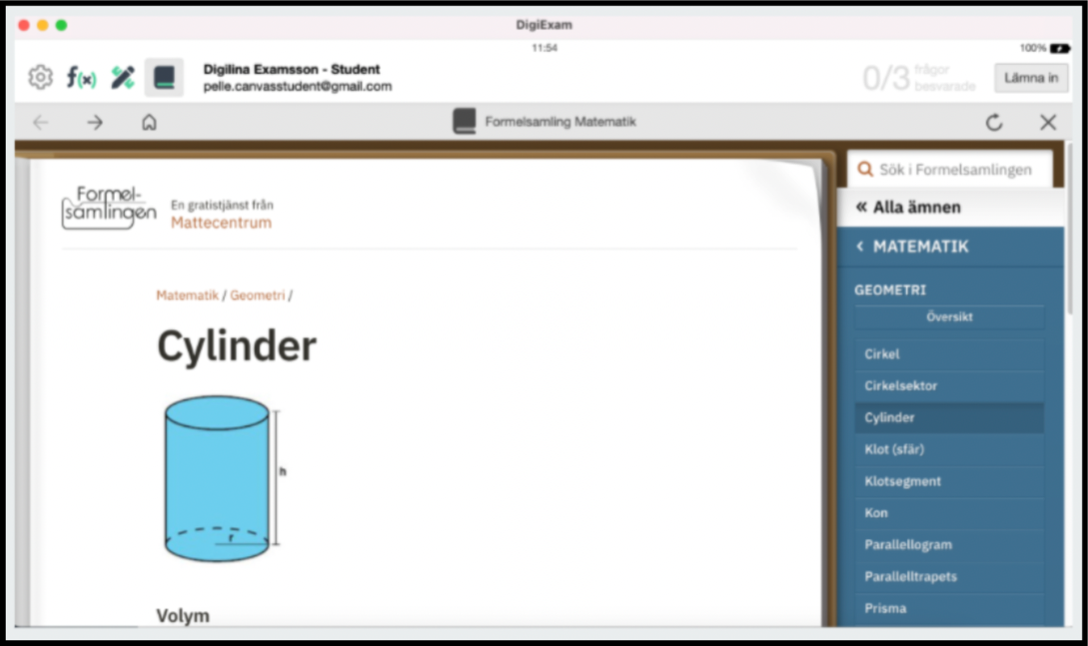The height and width of the screenshot is (646, 1088).
Task: Open the Översikt item
Action: click(x=949, y=317)
